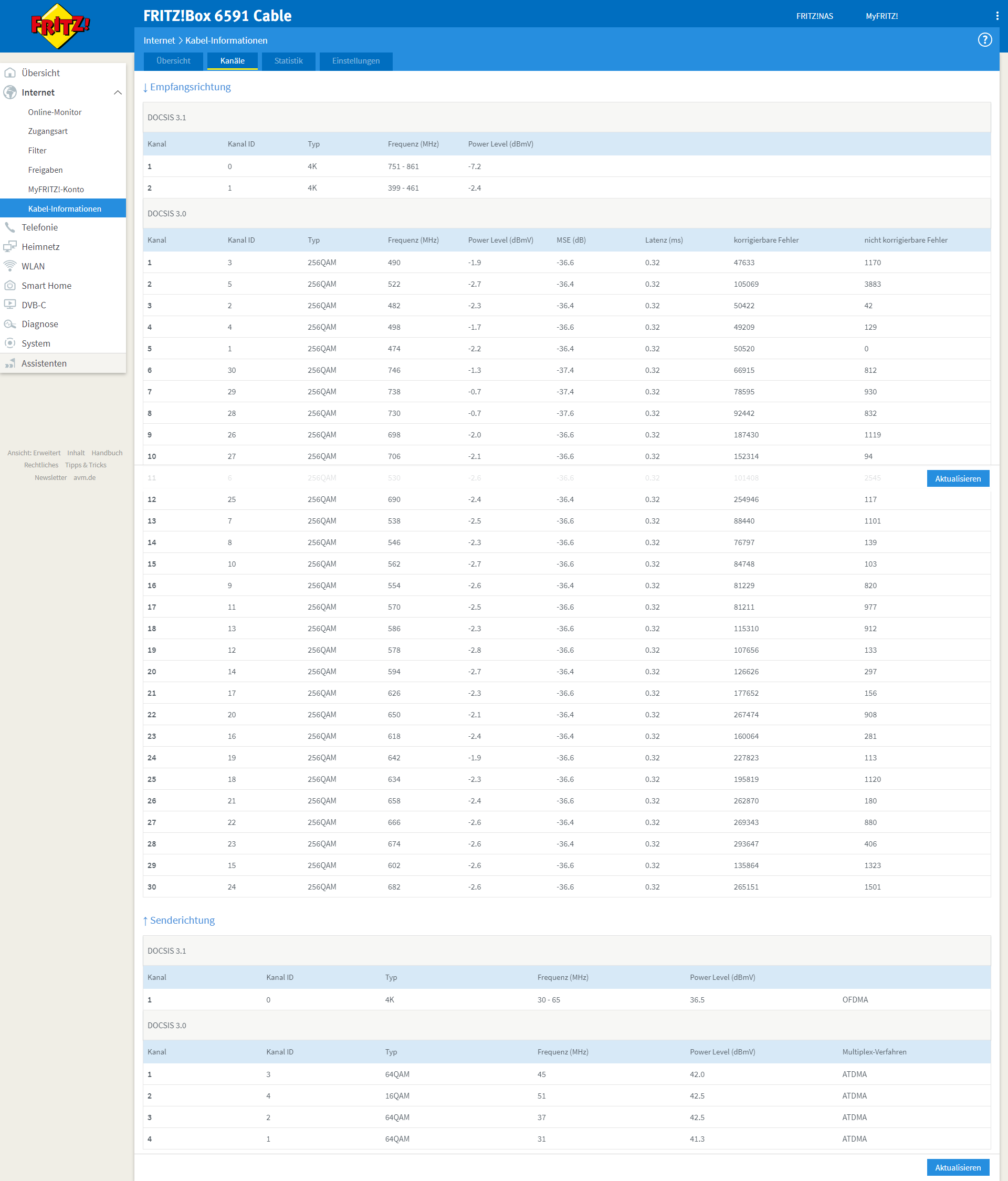Expand the System menu section
The width and height of the screenshot is (1008, 1181).
35,344
